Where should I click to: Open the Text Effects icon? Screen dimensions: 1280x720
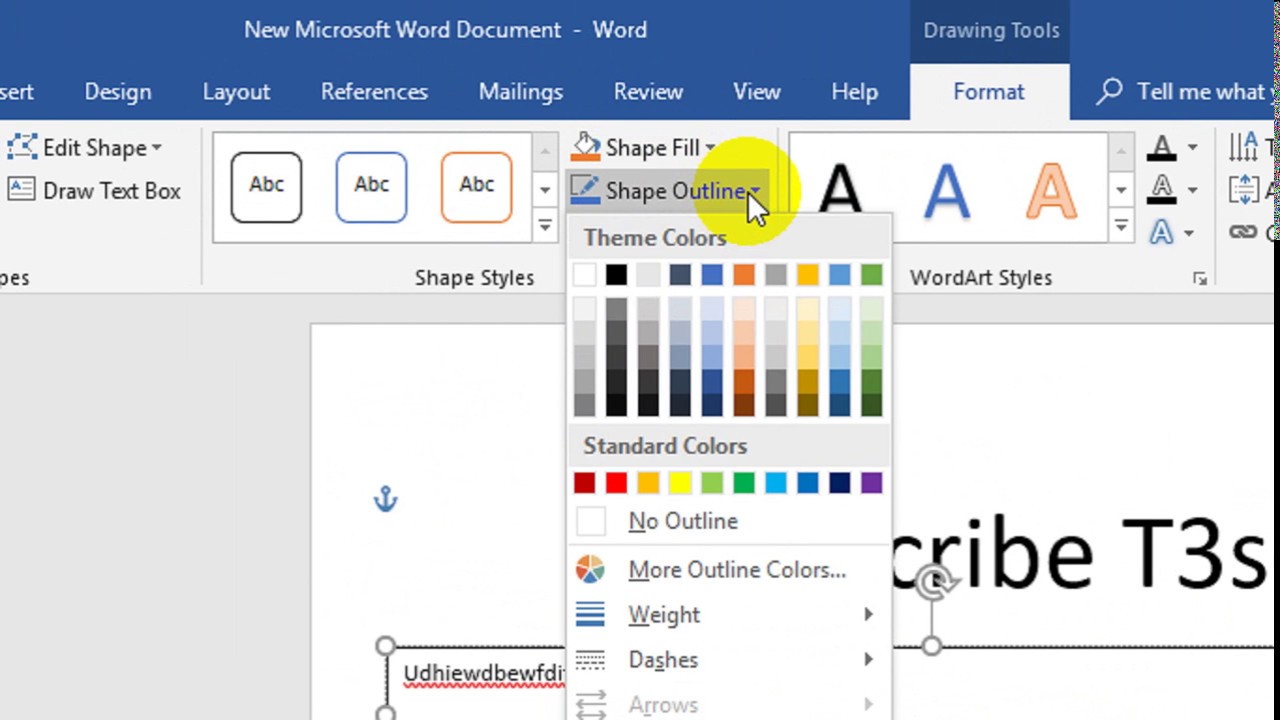(x=1160, y=232)
